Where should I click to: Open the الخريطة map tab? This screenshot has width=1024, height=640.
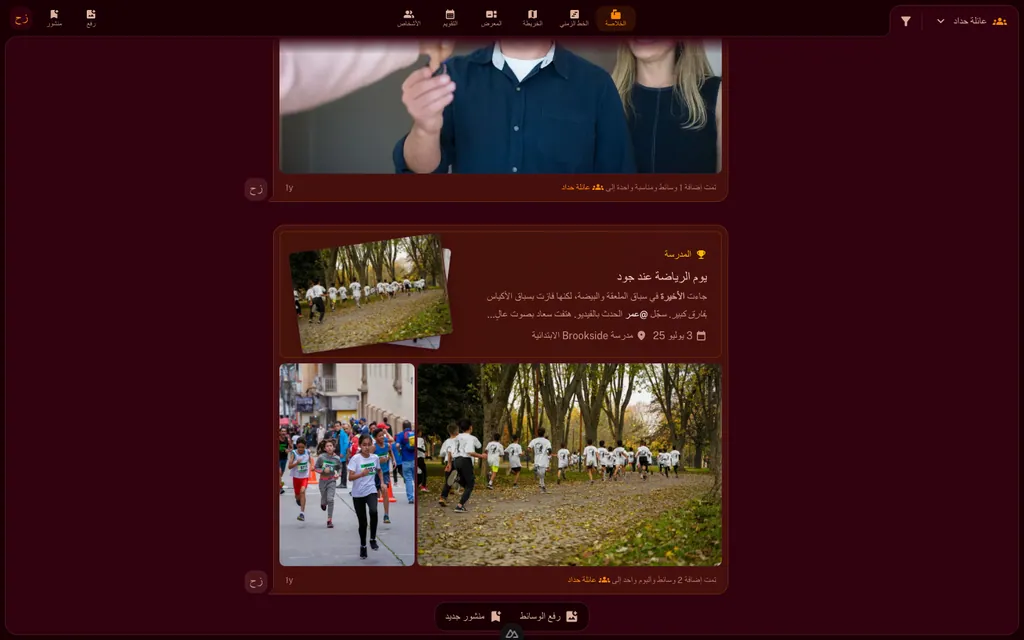[532, 18]
